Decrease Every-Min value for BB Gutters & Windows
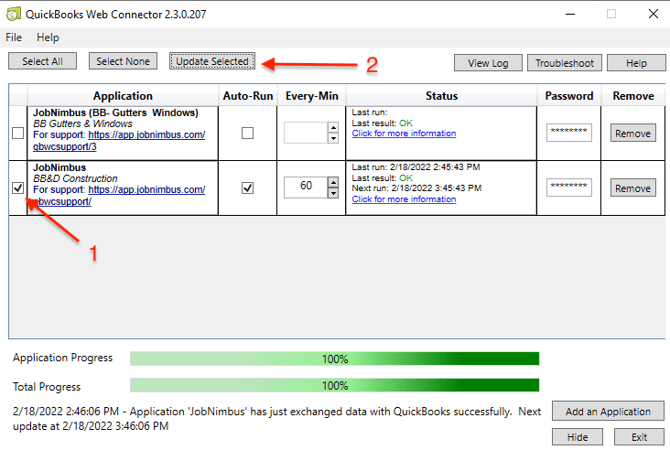Screen dimensions: 670x450 click(x=333, y=138)
